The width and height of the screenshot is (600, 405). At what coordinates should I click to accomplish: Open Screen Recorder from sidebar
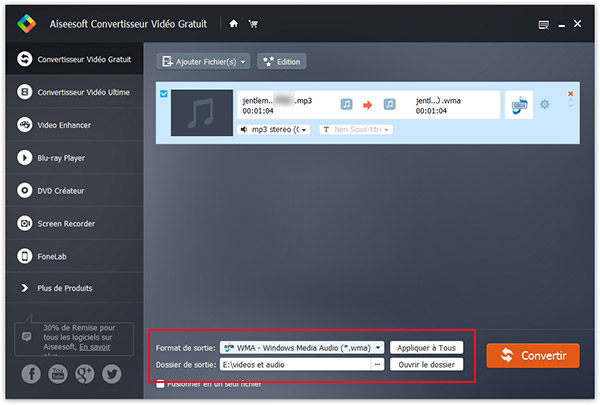[74, 224]
